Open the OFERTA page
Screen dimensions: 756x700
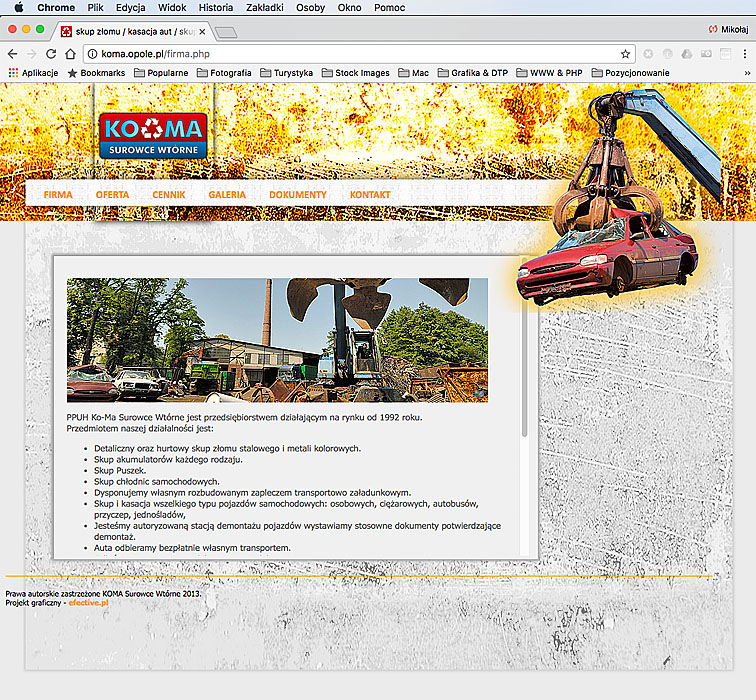[112, 195]
